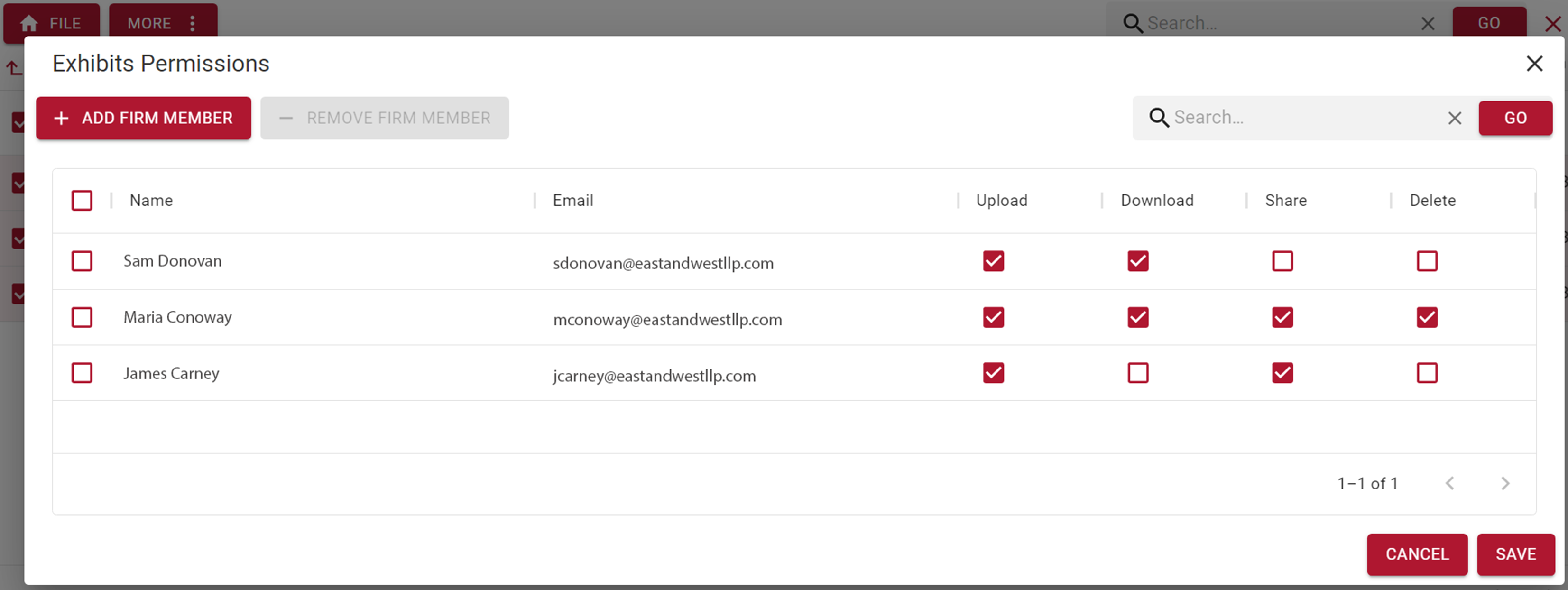This screenshot has height=590, width=1568.
Task: Click the Remove Firm Member button
Action: (x=384, y=117)
